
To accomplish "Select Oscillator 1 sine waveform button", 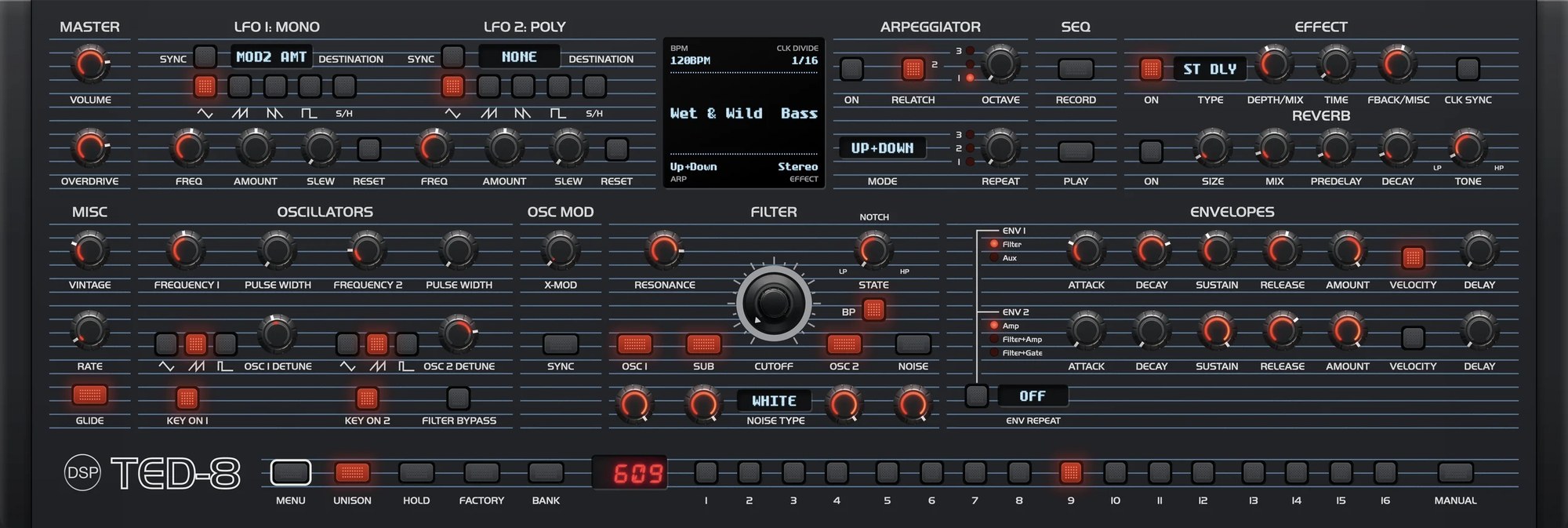I will point(166,344).
